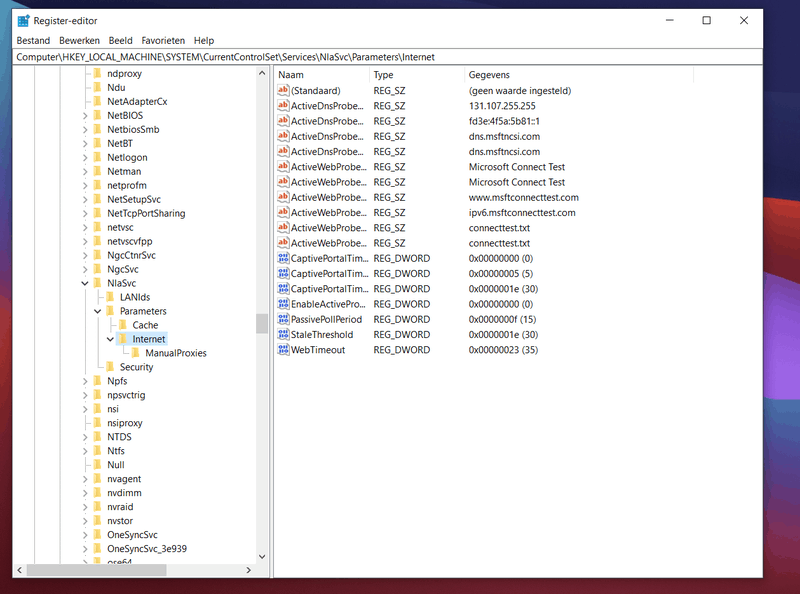
Task: Select the PassivePollPeriod value name
Action: point(327,319)
